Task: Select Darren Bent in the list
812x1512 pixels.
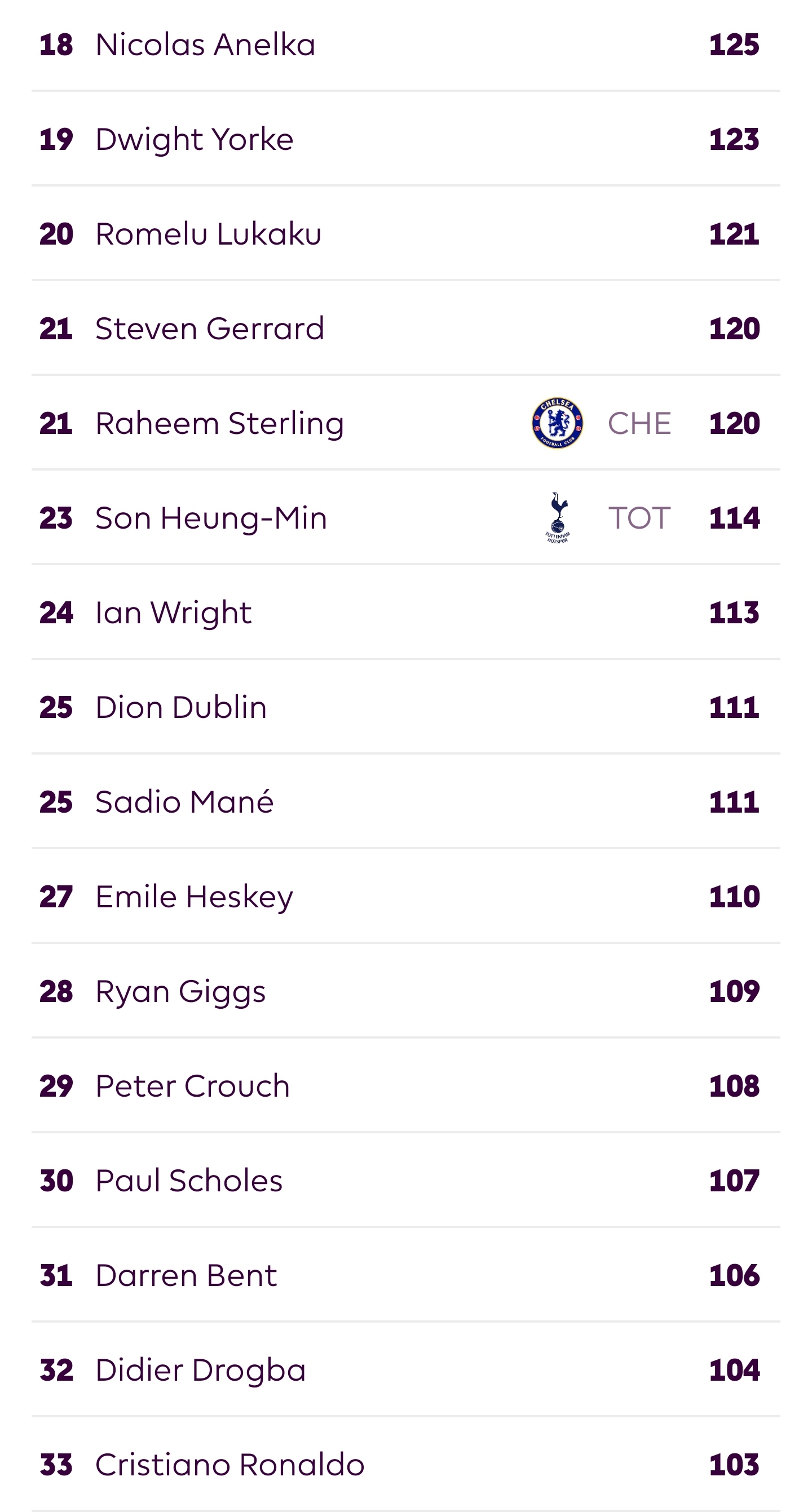Action: 186,1275
